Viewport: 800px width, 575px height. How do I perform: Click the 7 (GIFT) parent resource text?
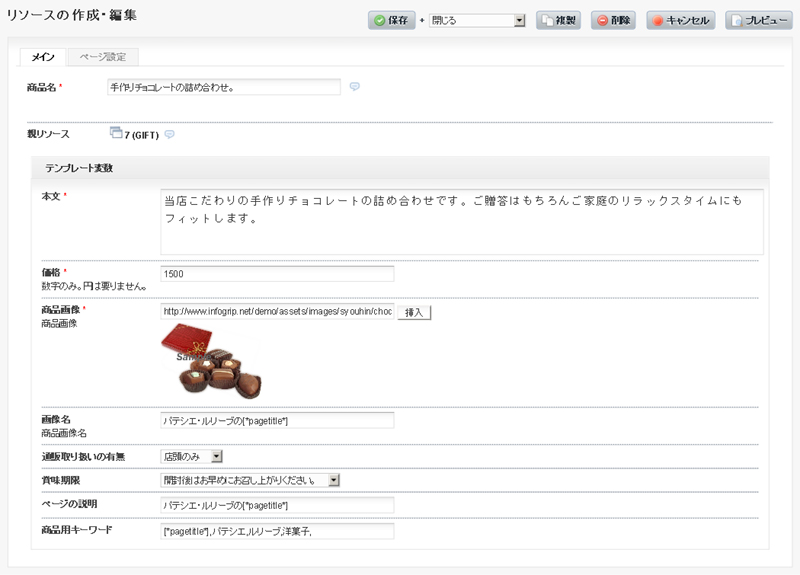[x=142, y=135]
